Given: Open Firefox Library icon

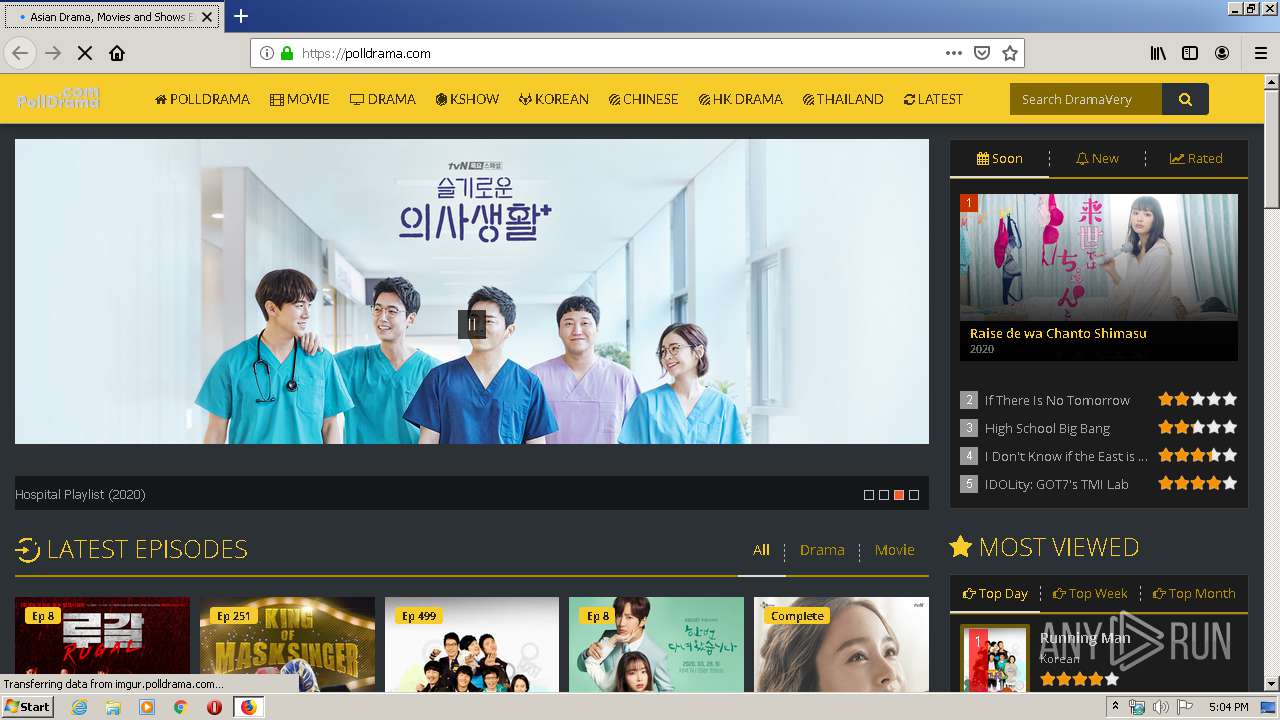Looking at the screenshot, I should [x=1158, y=53].
